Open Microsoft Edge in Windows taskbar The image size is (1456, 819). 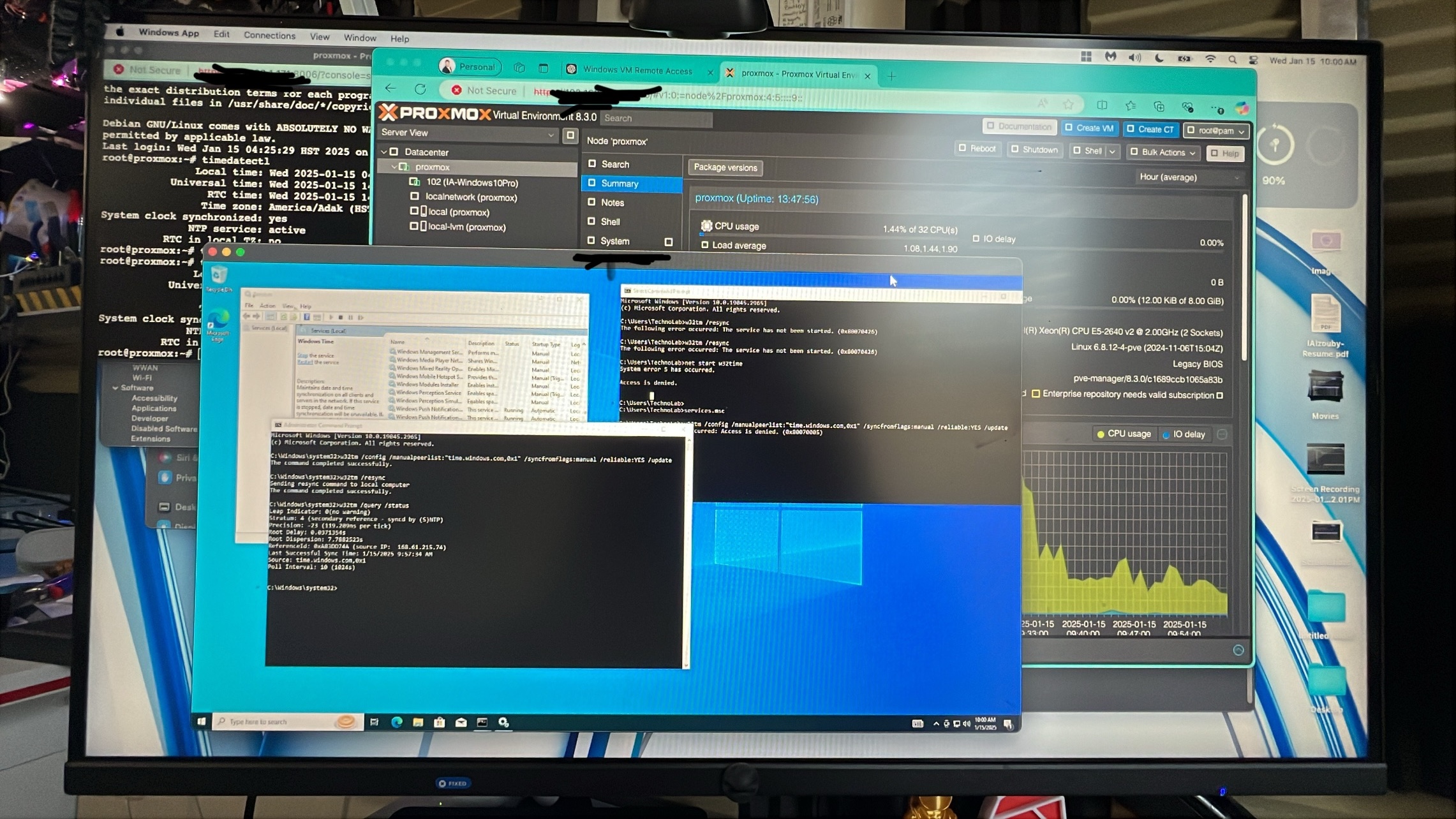[x=397, y=722]
